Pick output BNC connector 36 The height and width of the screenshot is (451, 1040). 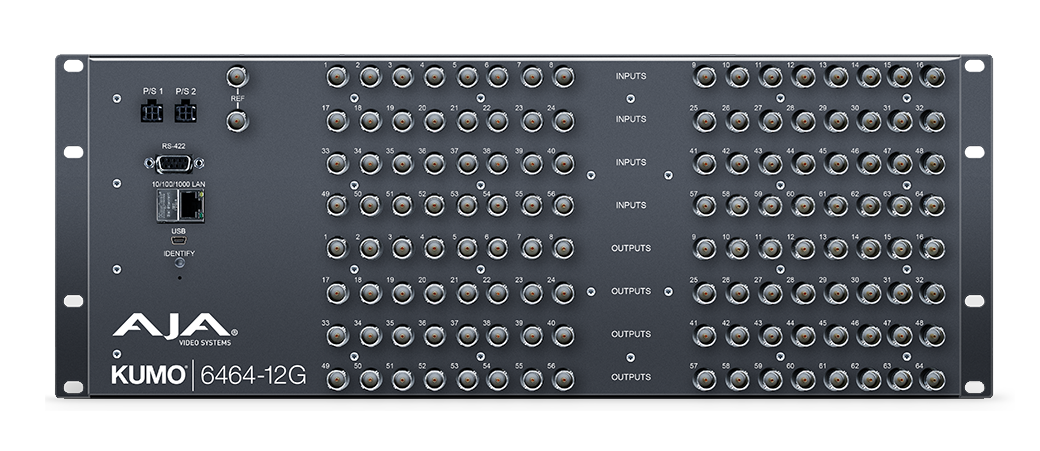(434, 336)
